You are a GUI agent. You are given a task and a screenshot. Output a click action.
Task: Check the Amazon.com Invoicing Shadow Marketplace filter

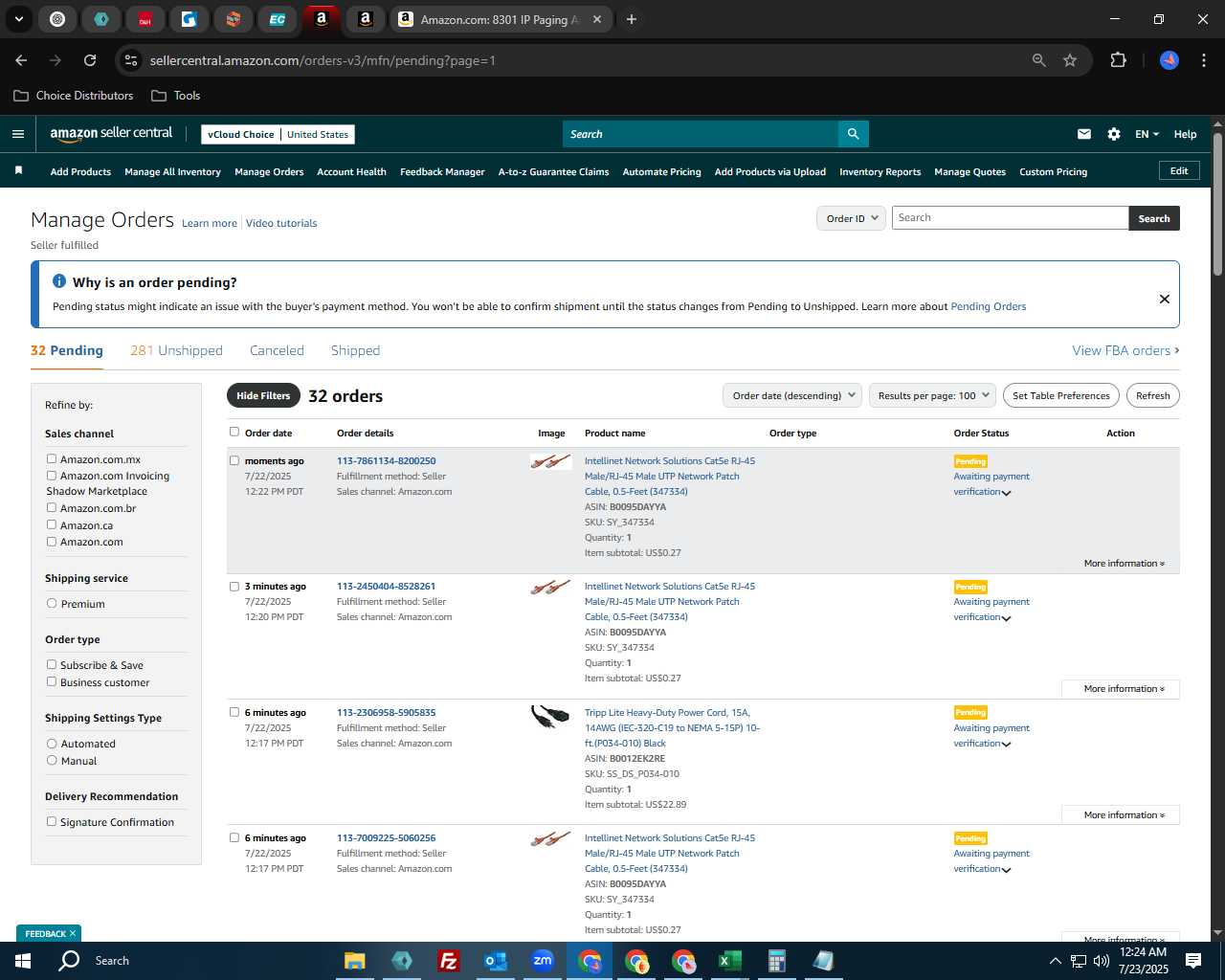point(52,475)
